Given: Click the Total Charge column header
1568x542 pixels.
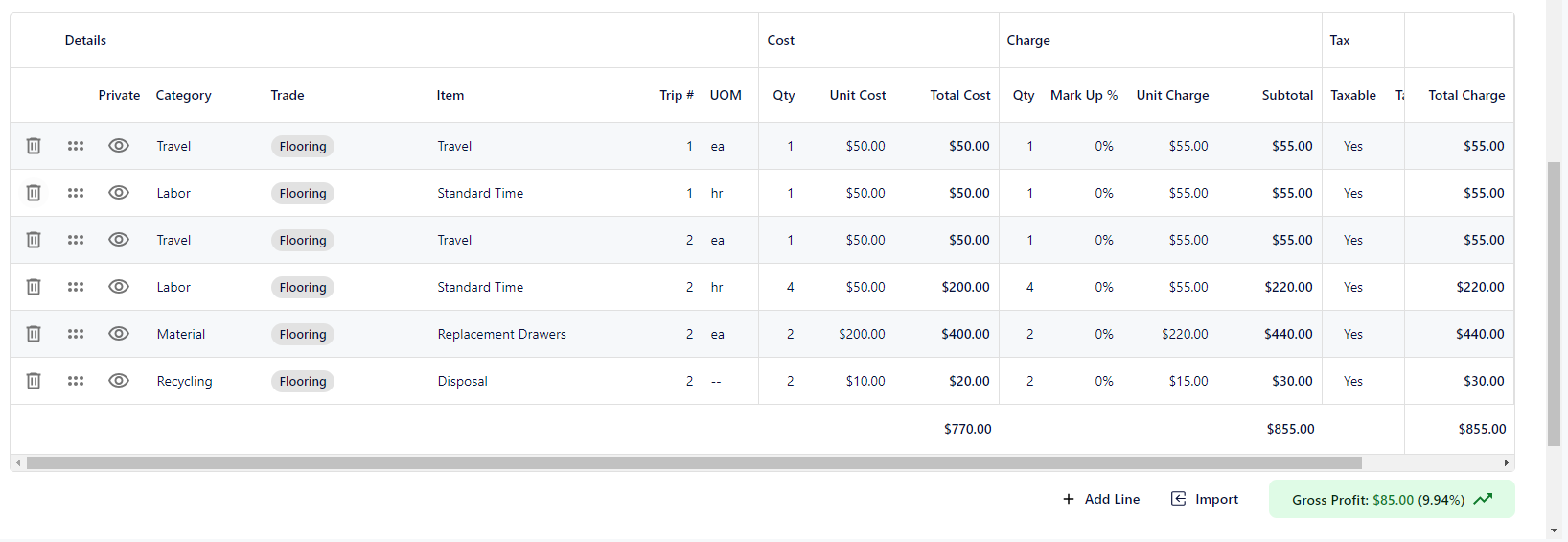Looking at the screenshot, I should tap(1465, 95).
